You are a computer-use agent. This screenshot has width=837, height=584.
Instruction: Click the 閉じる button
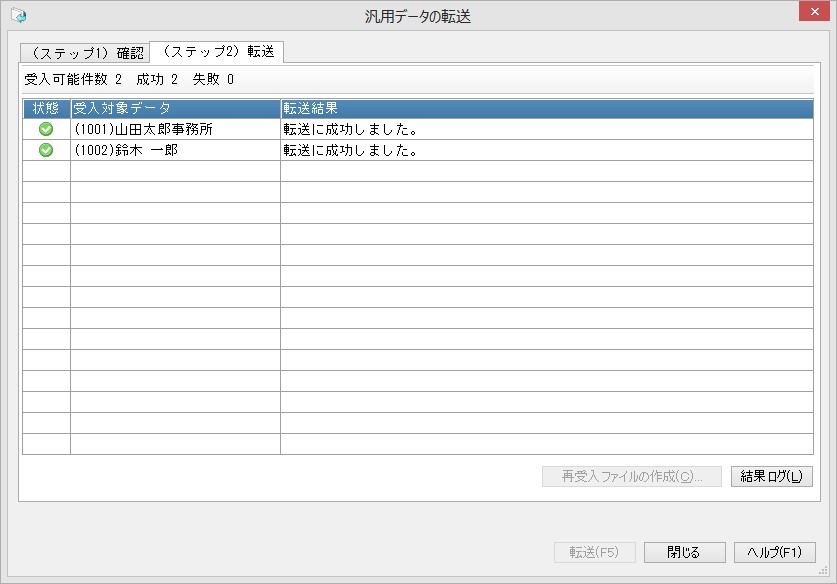tap(684, 552)
